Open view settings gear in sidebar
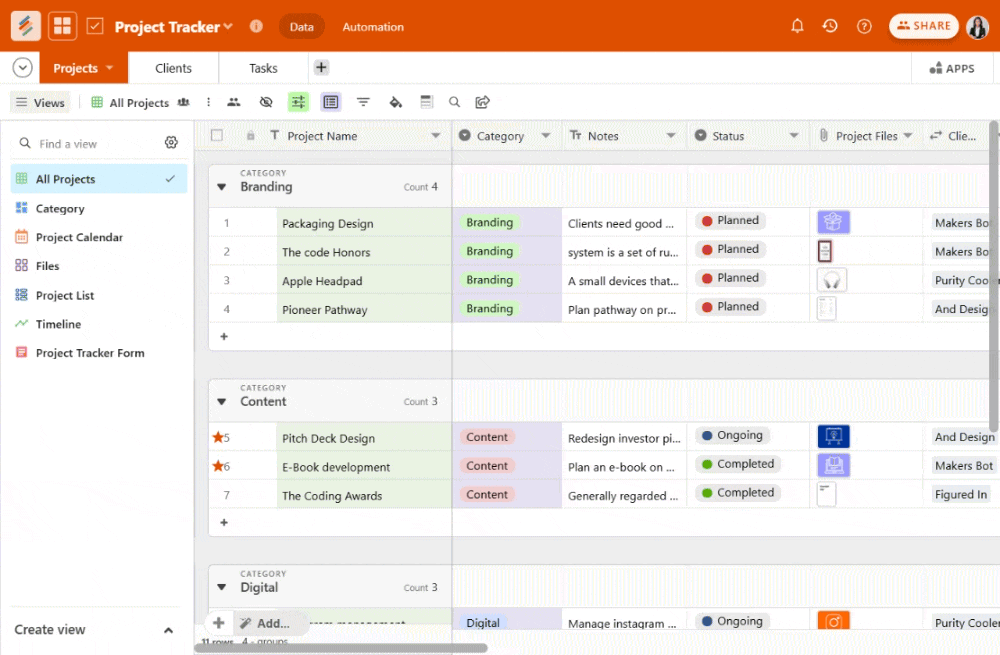1000x655 pixels. point(171,143)
